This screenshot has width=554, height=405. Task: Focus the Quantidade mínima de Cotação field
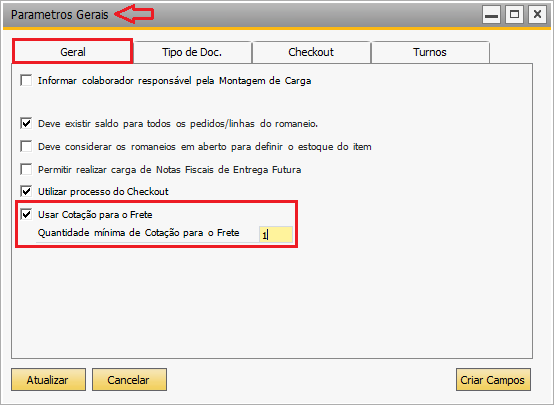[276, 234]
